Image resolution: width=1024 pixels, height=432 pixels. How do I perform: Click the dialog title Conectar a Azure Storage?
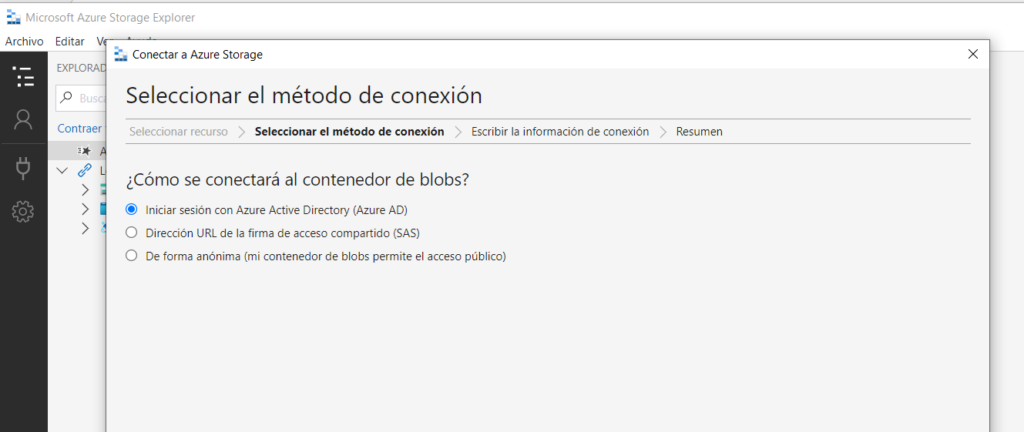point(197,55)
